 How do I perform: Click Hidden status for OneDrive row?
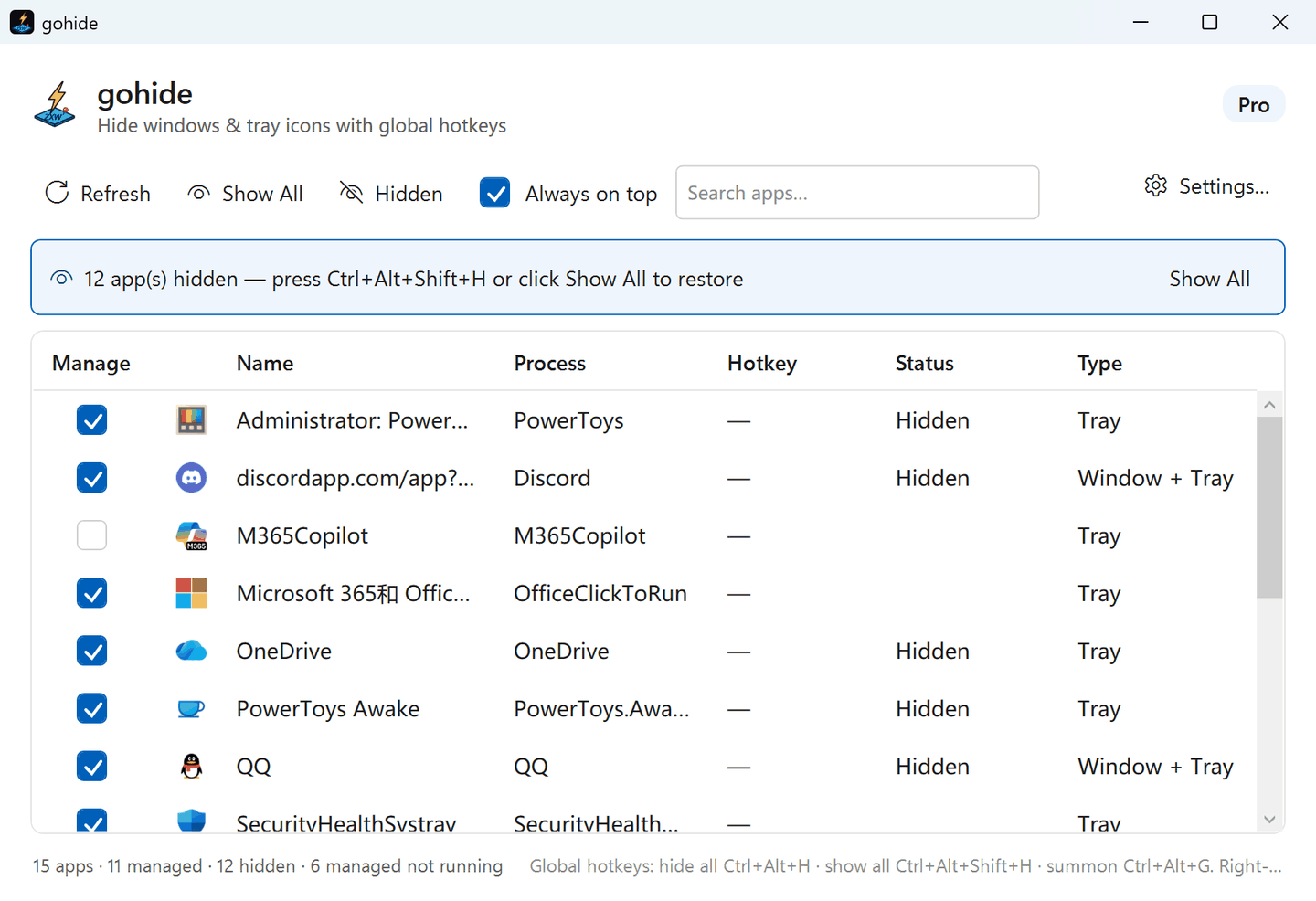[932, 651]
